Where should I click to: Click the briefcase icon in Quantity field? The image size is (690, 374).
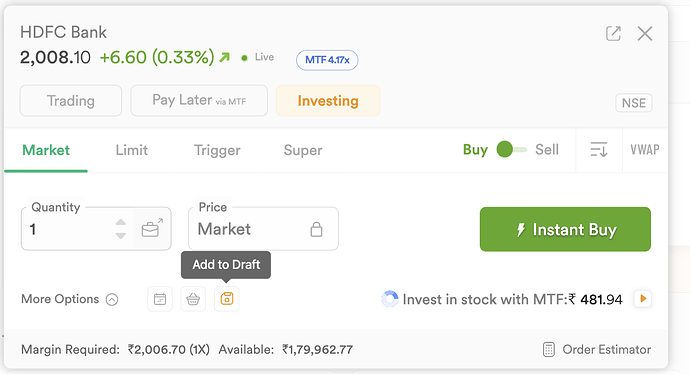pyautogui.click(x=152, y=228)
